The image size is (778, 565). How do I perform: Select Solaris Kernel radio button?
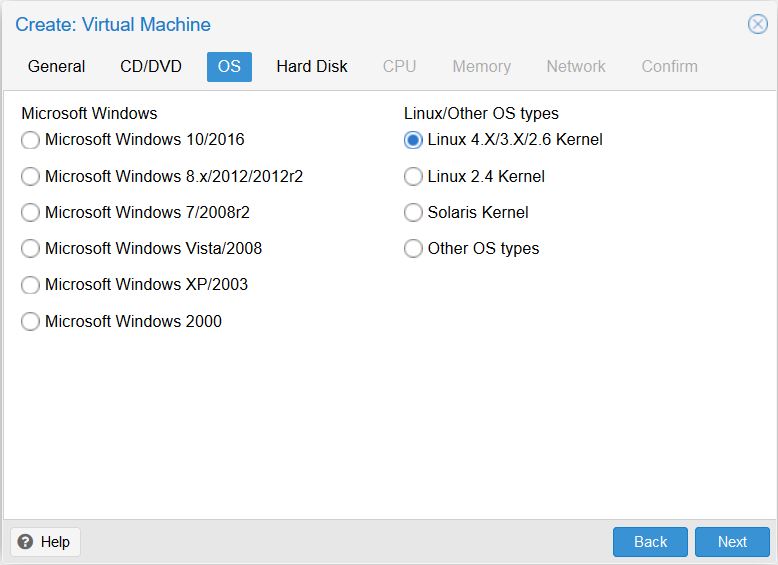[413, 213]
